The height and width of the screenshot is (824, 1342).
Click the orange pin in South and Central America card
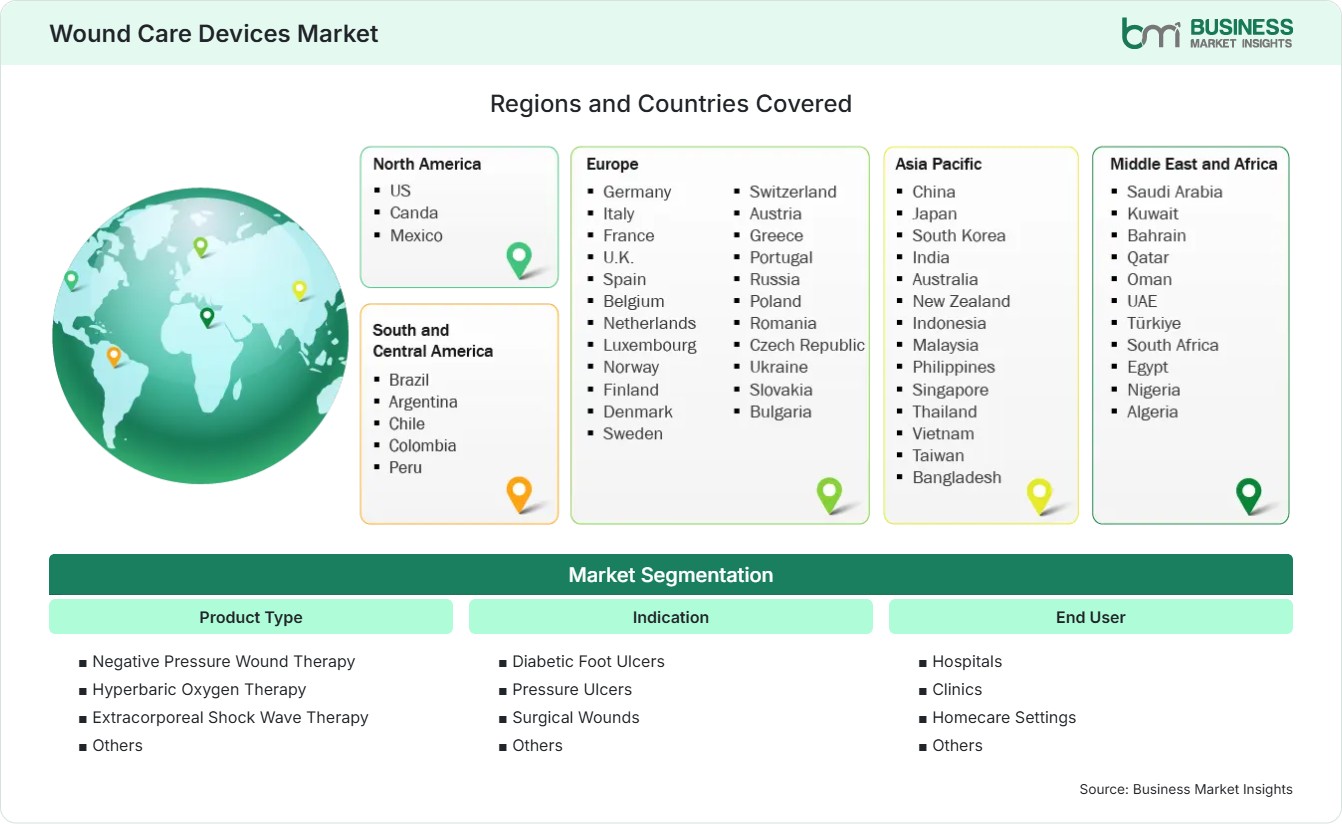coord(518,494)
